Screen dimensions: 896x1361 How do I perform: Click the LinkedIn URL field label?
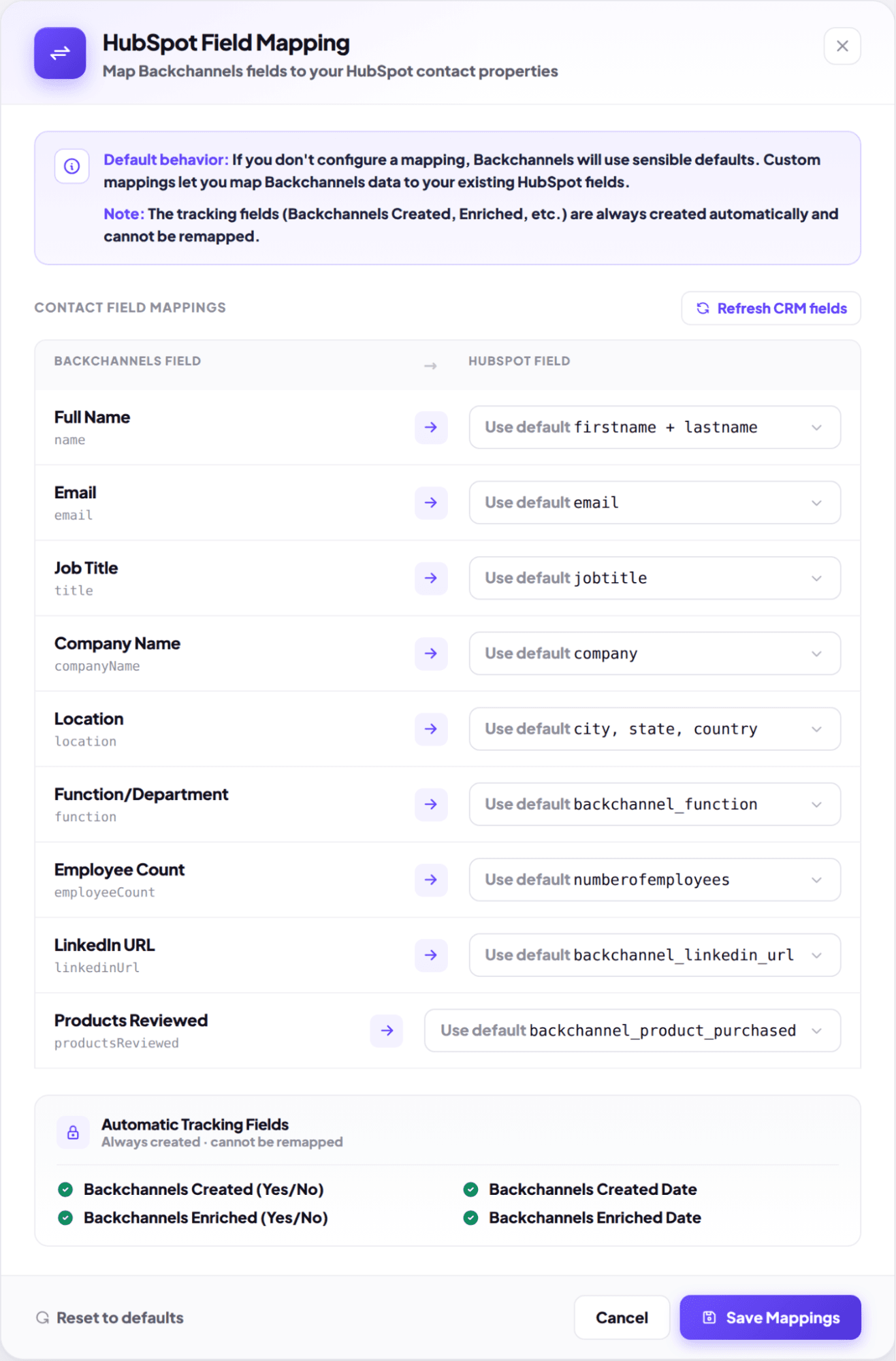[x=104, y=946]
